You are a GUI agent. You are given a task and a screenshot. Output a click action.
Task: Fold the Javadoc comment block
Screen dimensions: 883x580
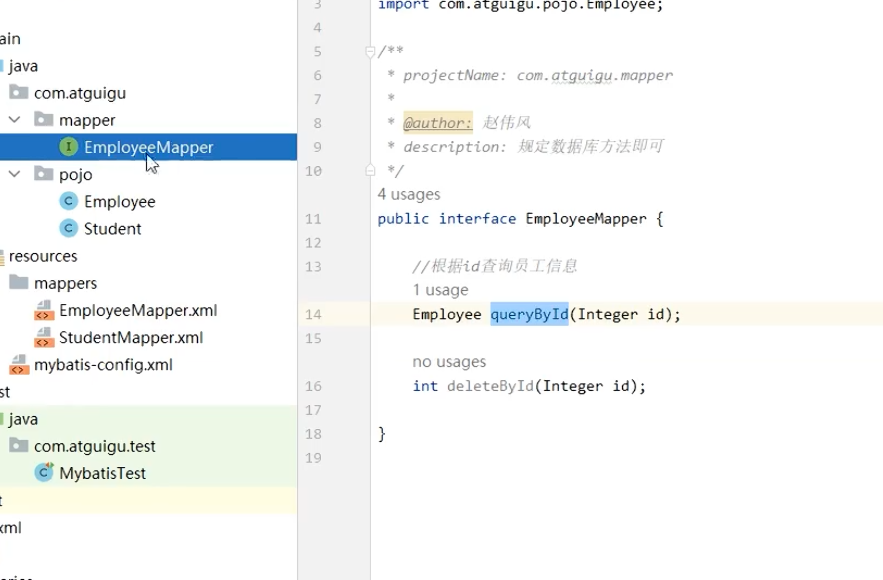(370, 51)
